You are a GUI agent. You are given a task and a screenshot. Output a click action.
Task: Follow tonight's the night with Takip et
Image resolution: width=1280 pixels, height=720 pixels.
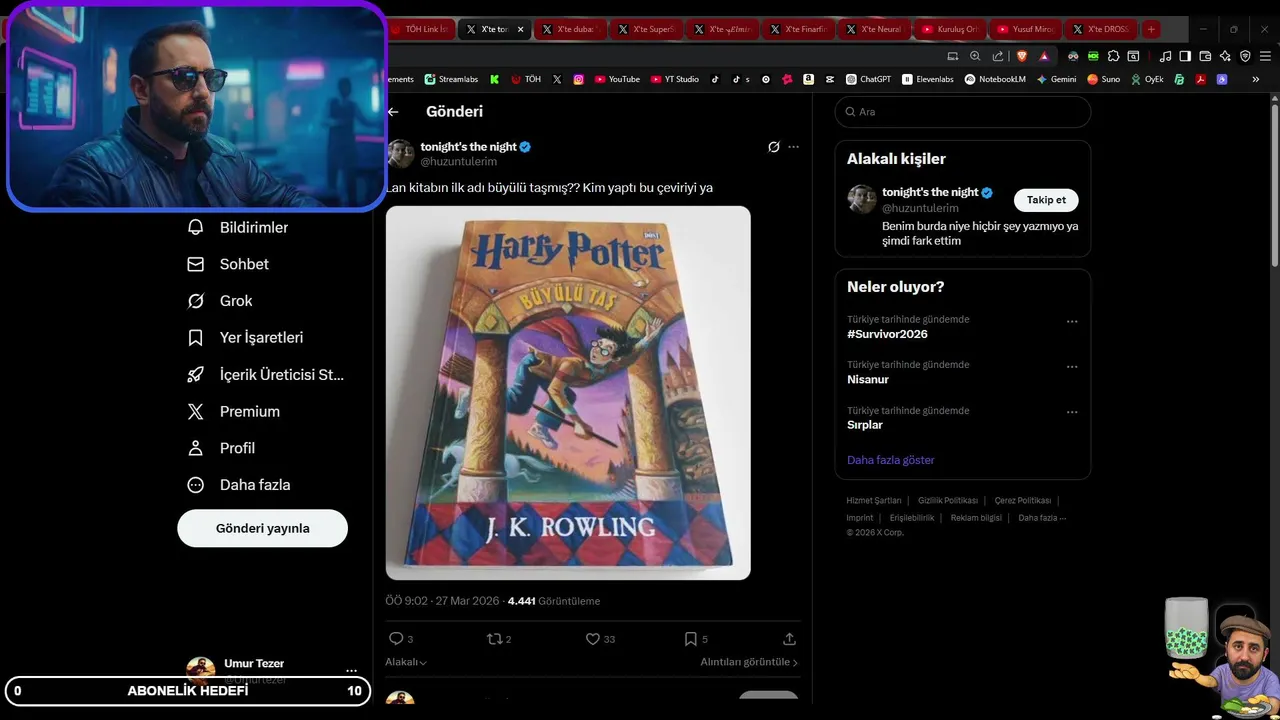click(x=1046, y=200)
